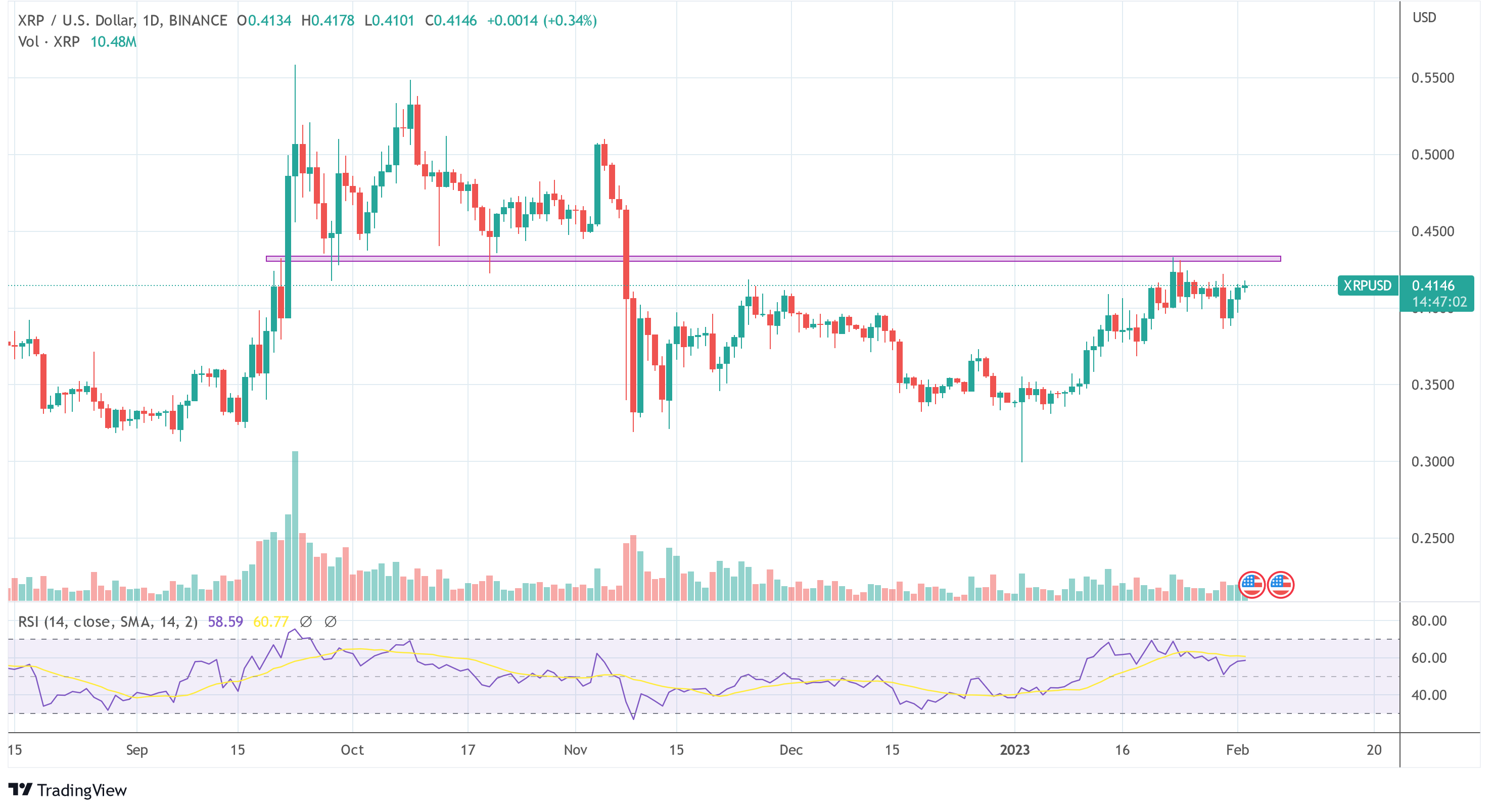Click the tallest volume bar in late September
Screen dimensions: 1493x812
pos(295,526)
